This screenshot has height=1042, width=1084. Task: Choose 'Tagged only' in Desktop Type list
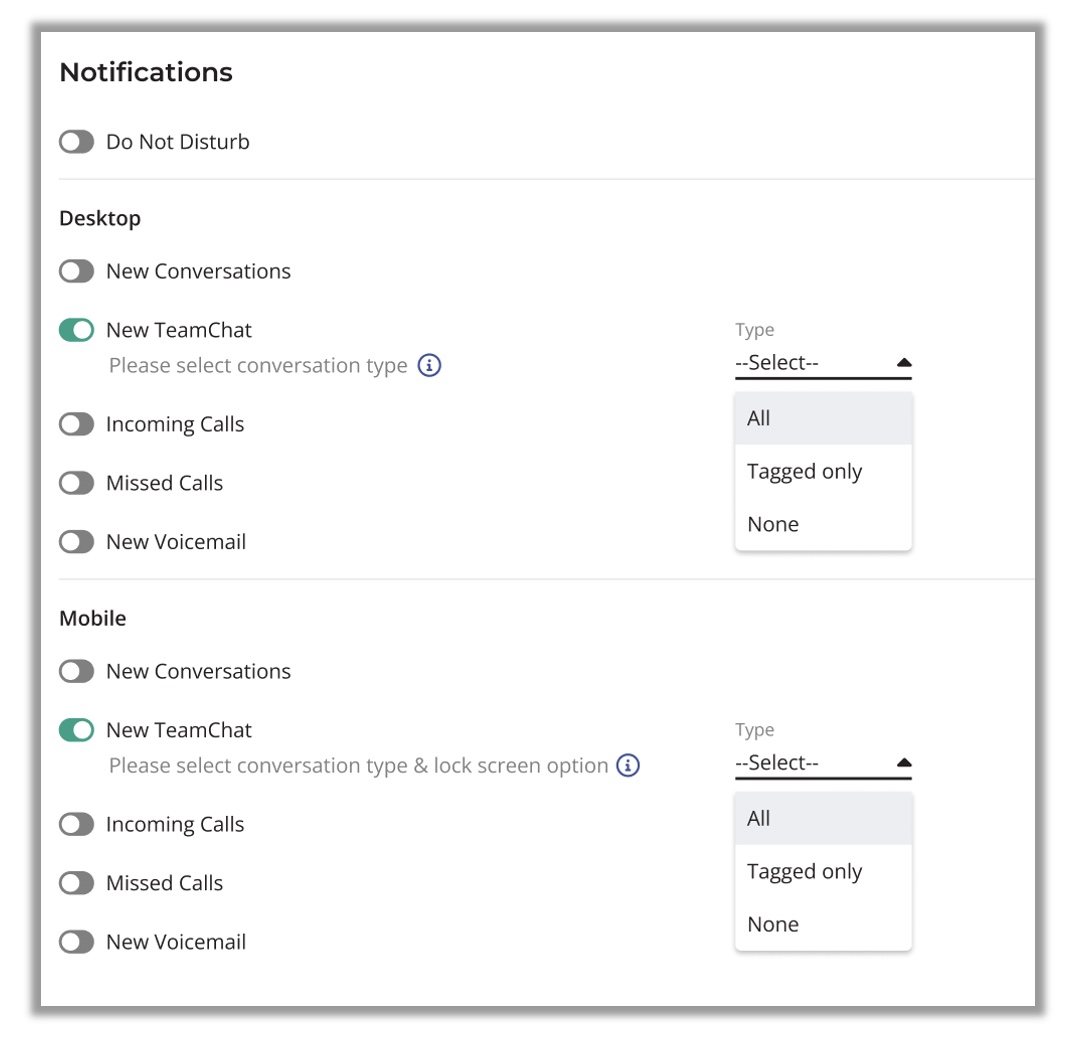click(x=823, y=472)
